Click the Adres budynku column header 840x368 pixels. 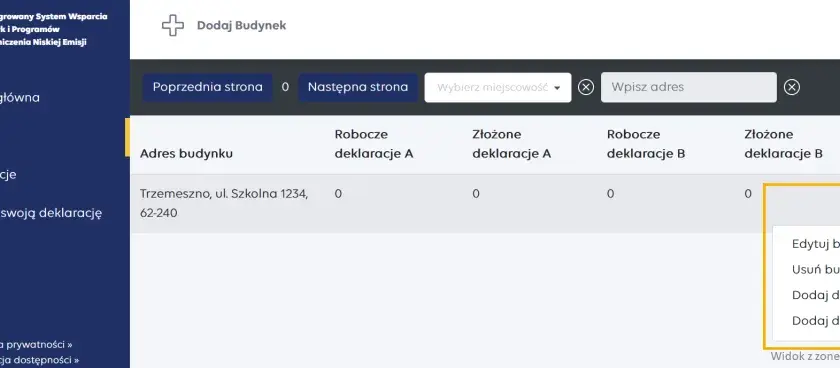pos(186,154)
